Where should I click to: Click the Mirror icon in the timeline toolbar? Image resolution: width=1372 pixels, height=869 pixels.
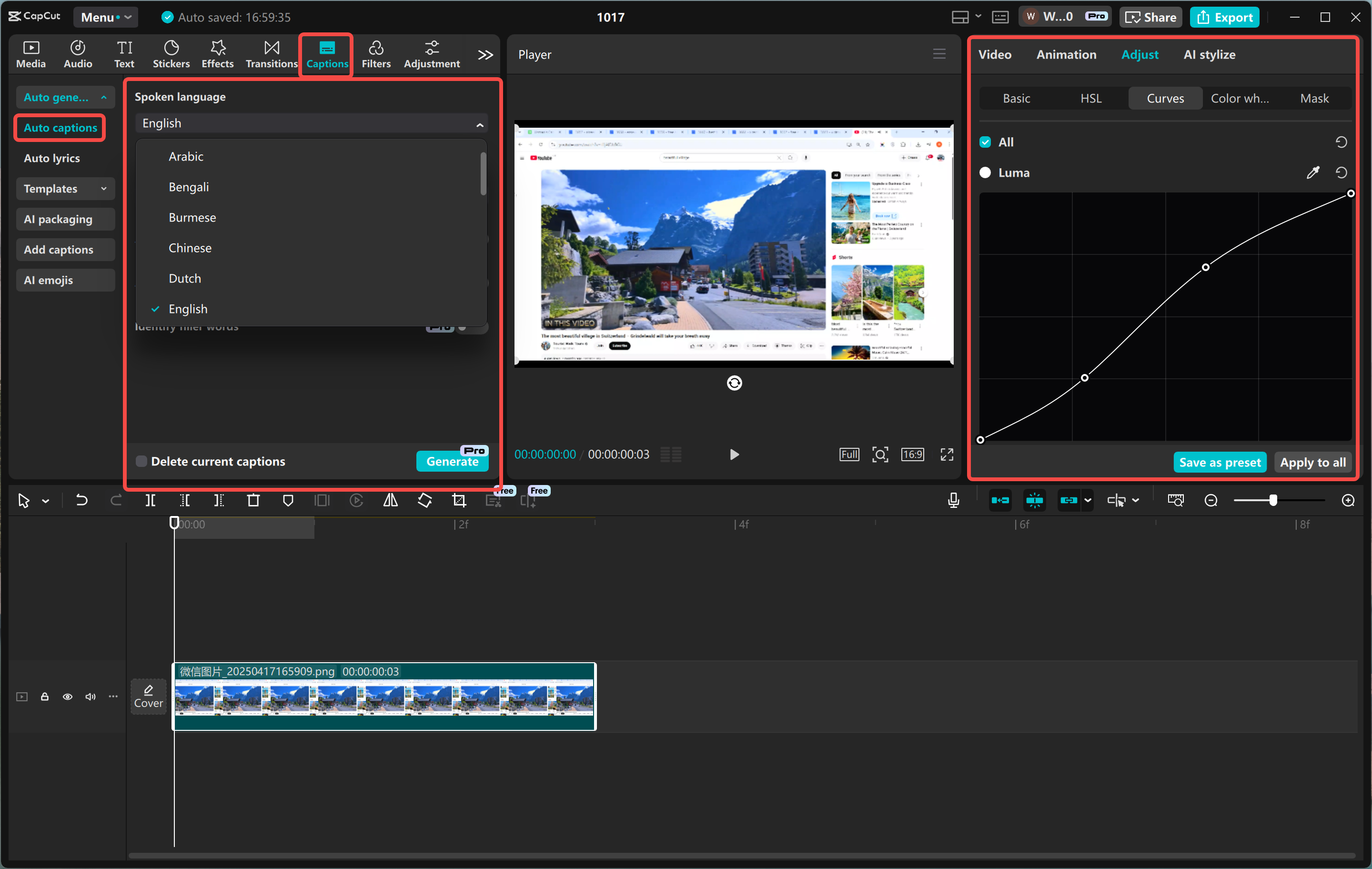(390, 500)
